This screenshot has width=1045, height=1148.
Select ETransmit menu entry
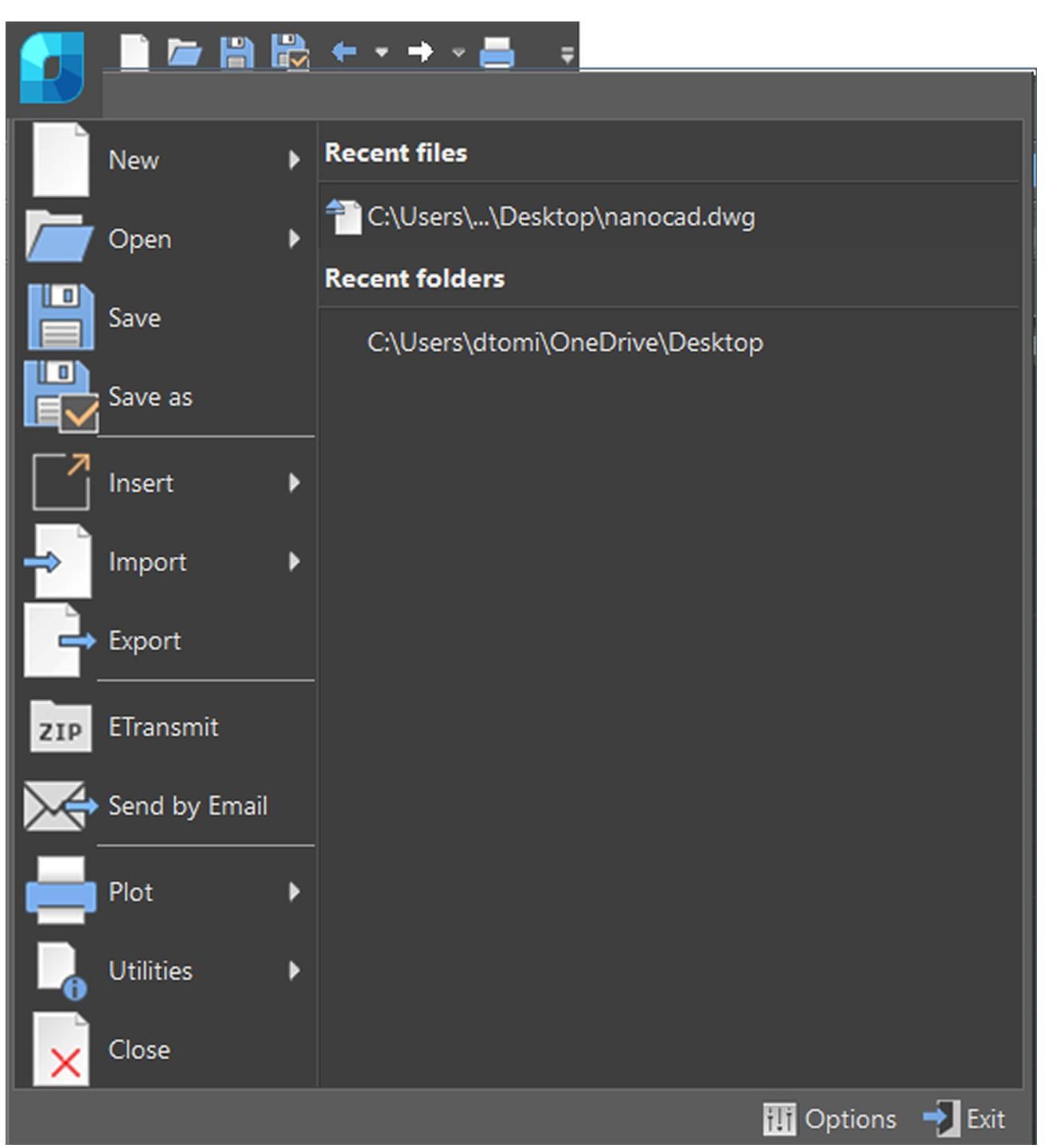pos(165,726)
